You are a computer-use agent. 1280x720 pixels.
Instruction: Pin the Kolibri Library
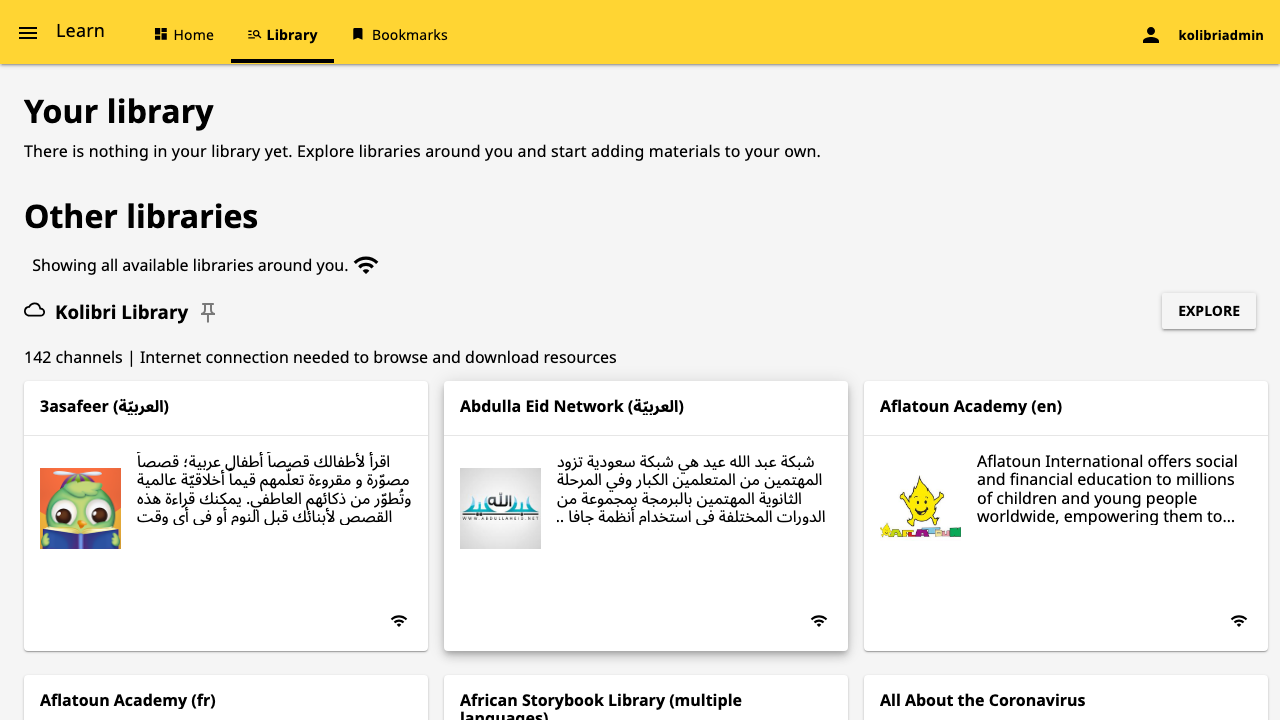[208, 312]
